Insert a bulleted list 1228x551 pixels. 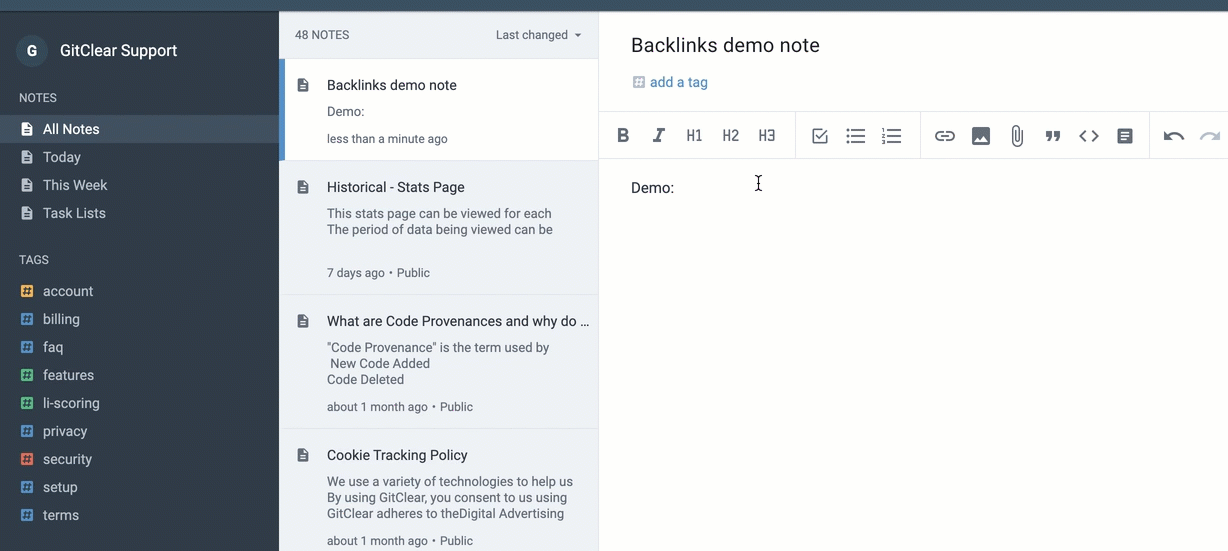click(856, 136)
